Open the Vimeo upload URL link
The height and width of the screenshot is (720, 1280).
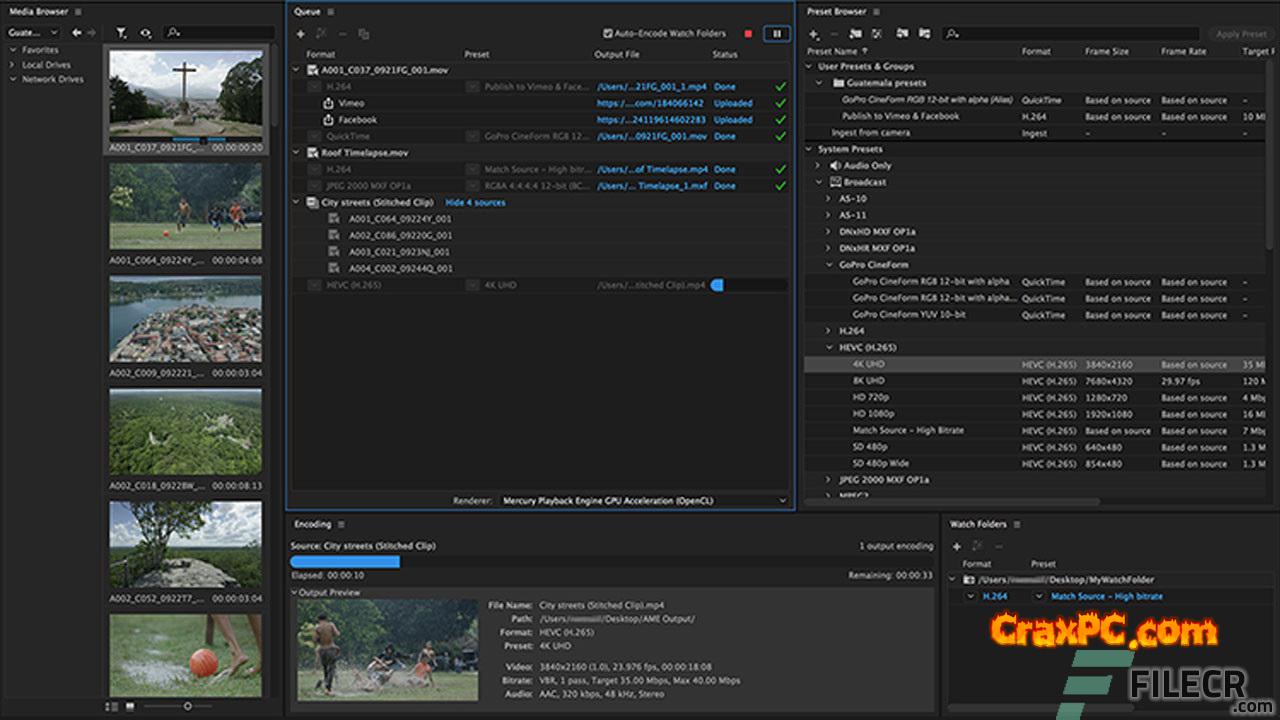coord(650,103)
